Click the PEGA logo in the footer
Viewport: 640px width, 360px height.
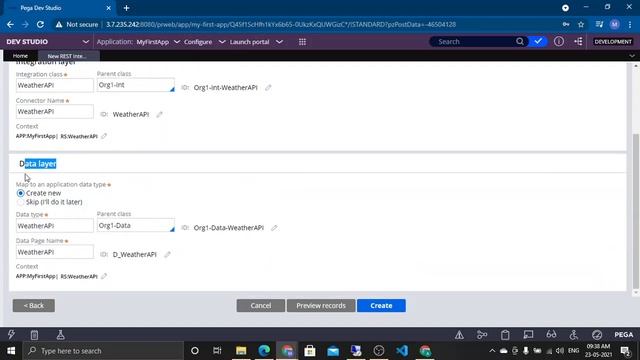point(624,335)
